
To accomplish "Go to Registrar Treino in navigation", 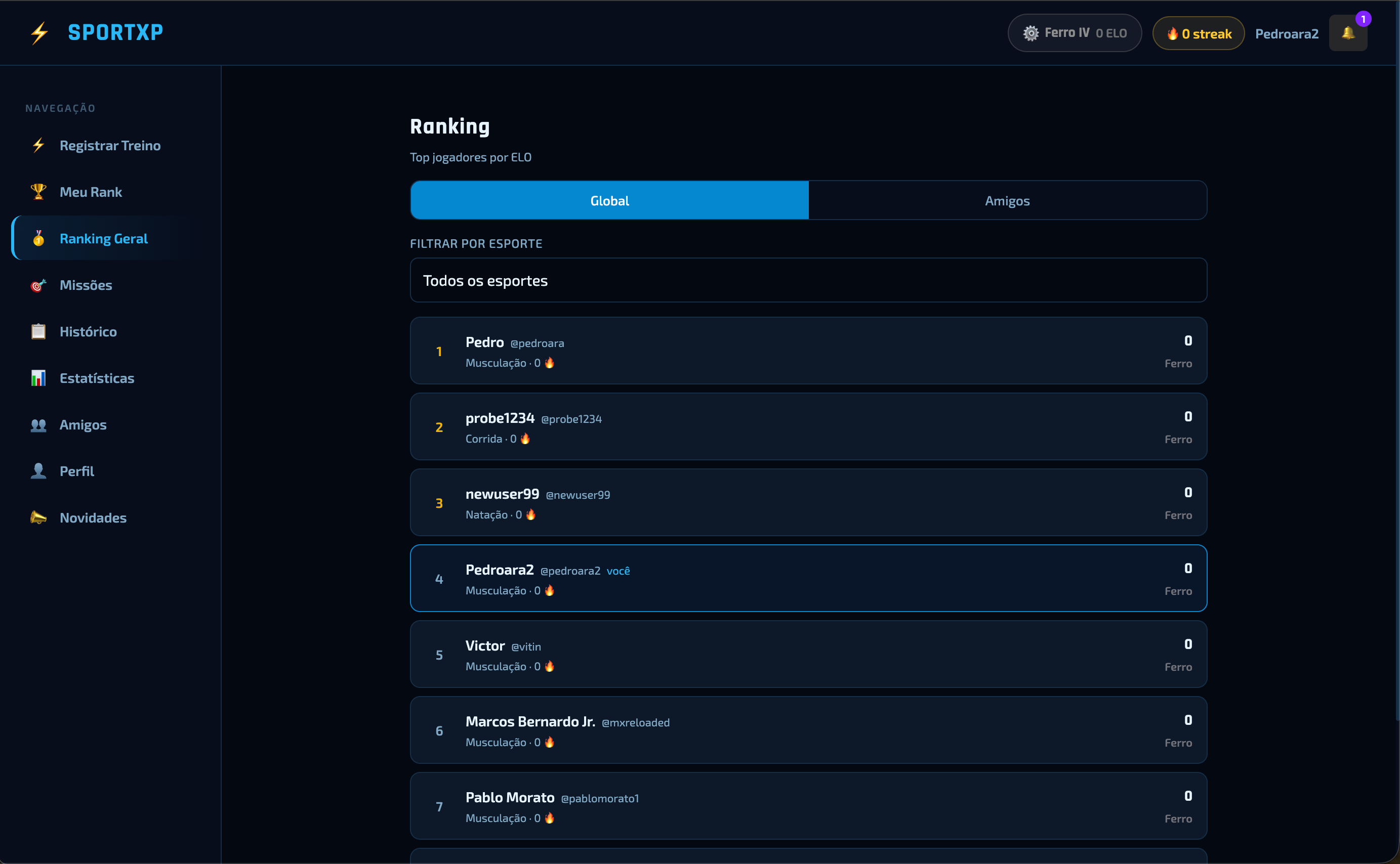I will (110, 145).
